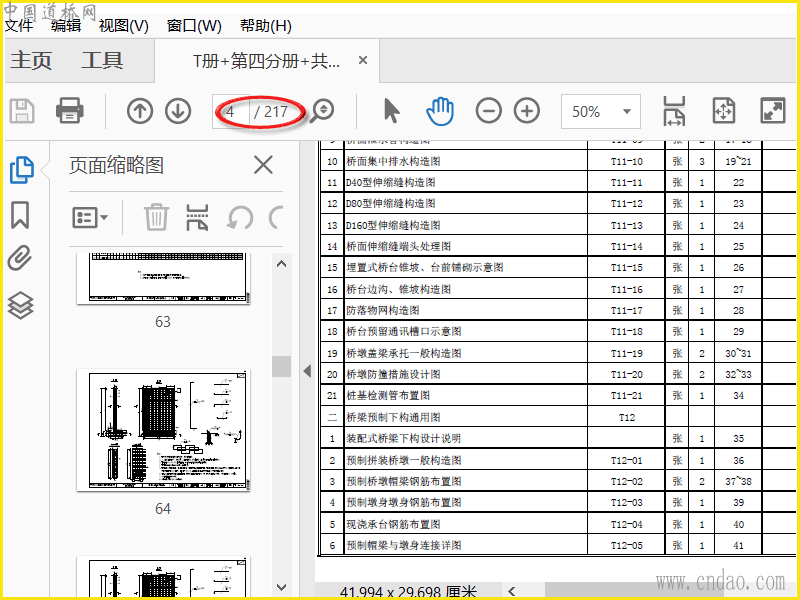Rotate pages counterclockwise icon

click(x=240, y=218)
